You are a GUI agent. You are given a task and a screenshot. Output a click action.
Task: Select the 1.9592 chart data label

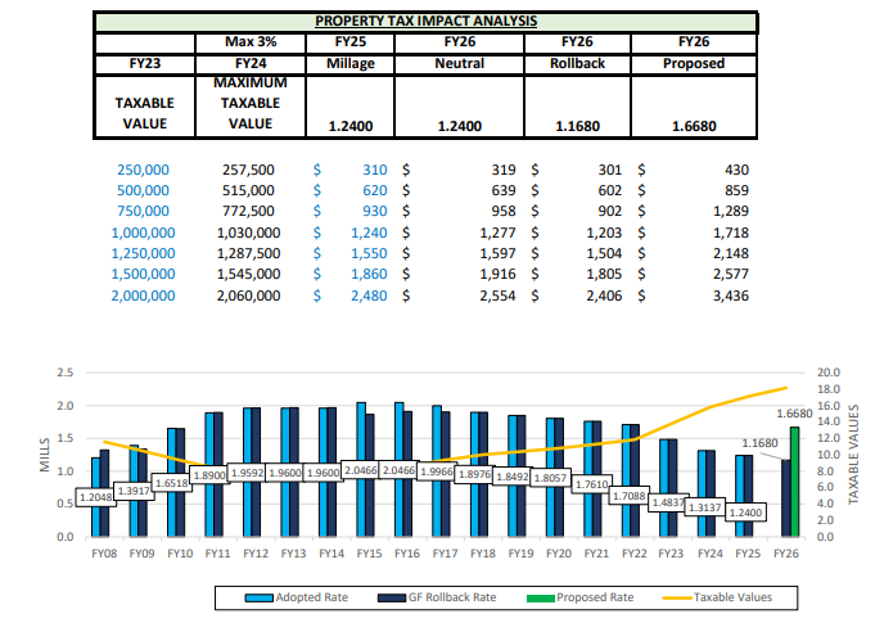(x=247, y=473)
